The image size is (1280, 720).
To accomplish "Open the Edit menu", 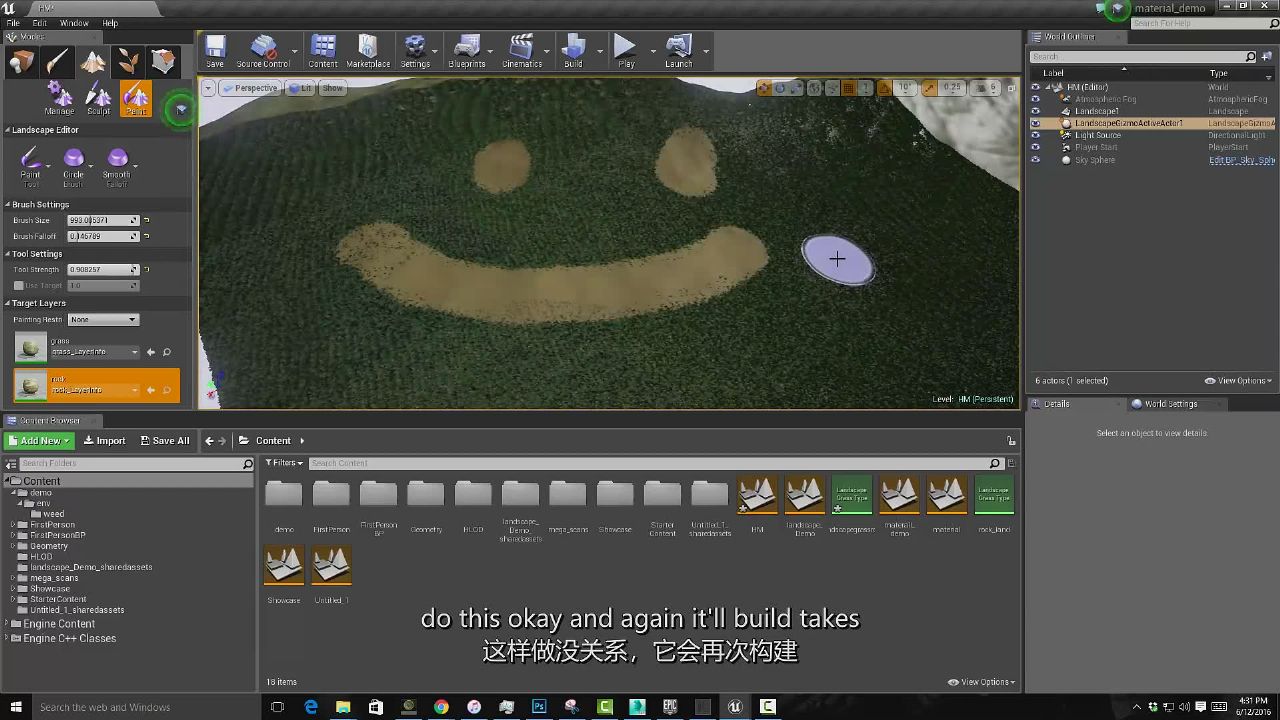I will [x=40, y=23].
